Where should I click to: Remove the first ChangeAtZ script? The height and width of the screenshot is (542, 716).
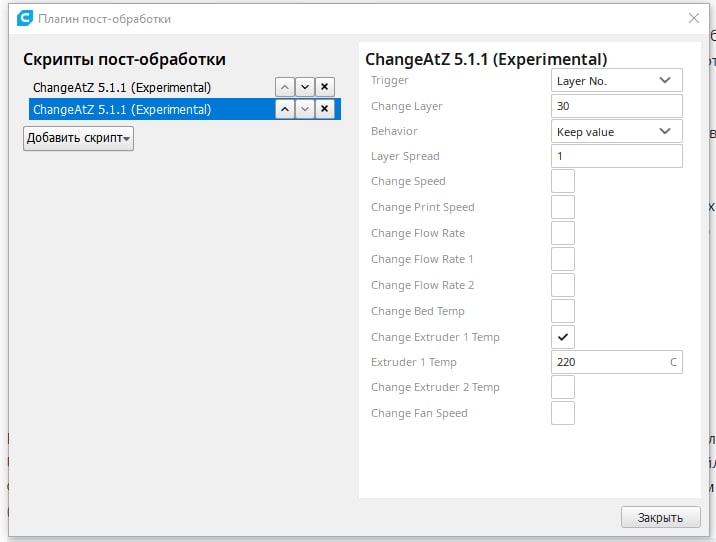coord(324,87)
